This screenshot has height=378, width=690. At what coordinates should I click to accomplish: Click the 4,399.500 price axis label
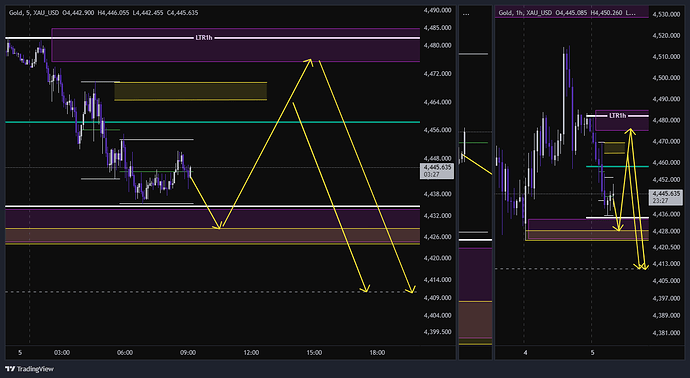[x=437, y=332]
